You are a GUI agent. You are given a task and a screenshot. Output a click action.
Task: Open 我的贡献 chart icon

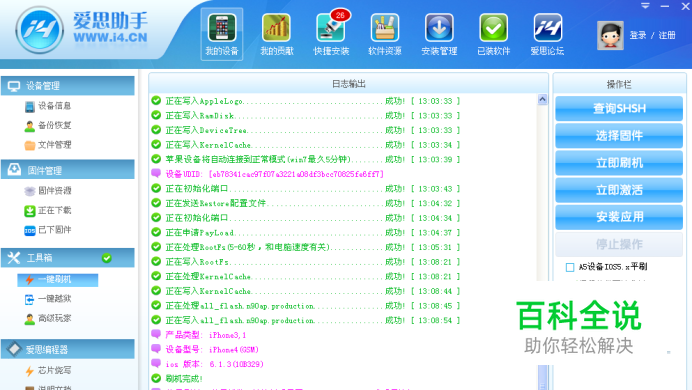coord(276,34)
